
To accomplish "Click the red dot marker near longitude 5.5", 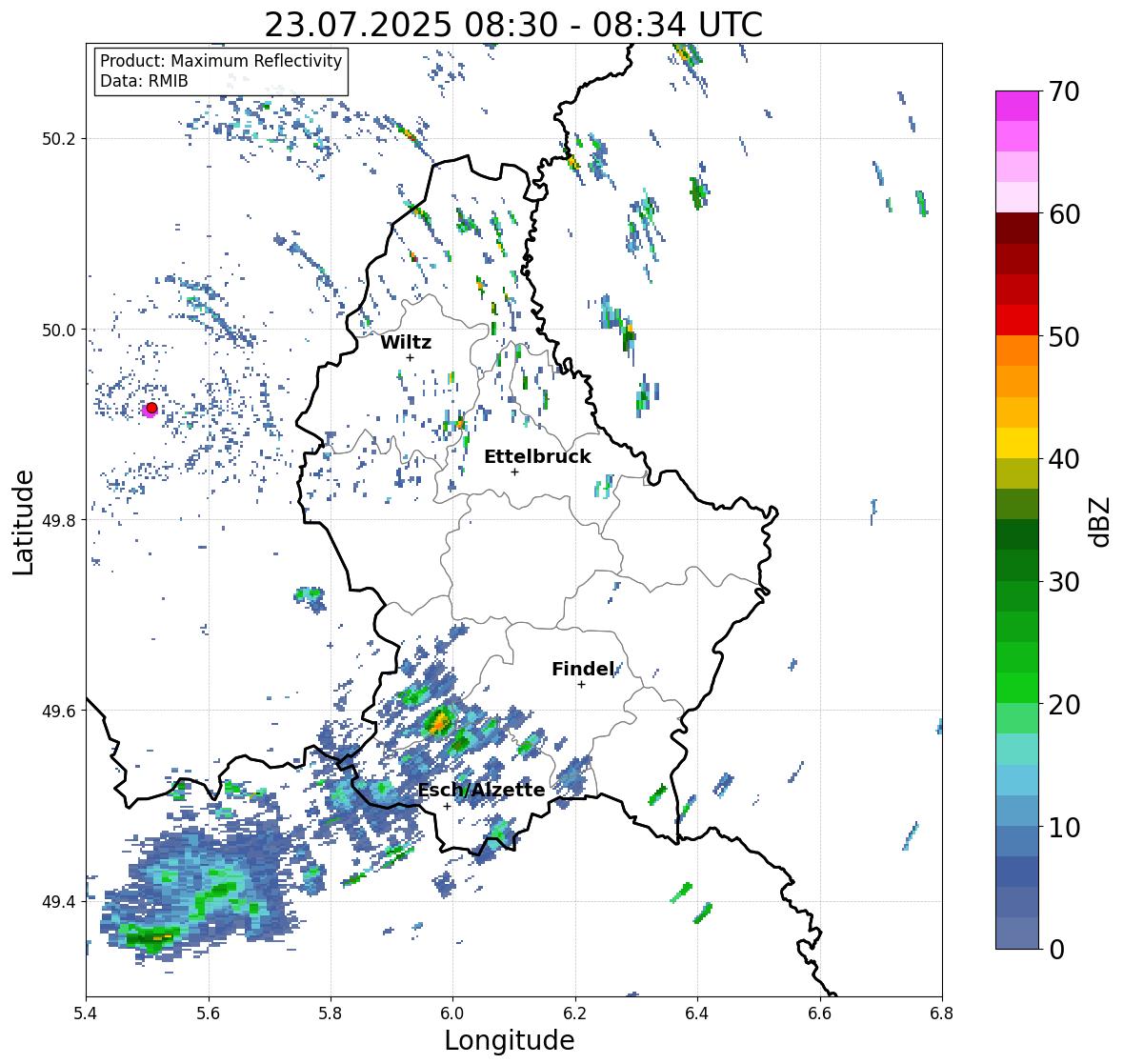I will [151, 408].
